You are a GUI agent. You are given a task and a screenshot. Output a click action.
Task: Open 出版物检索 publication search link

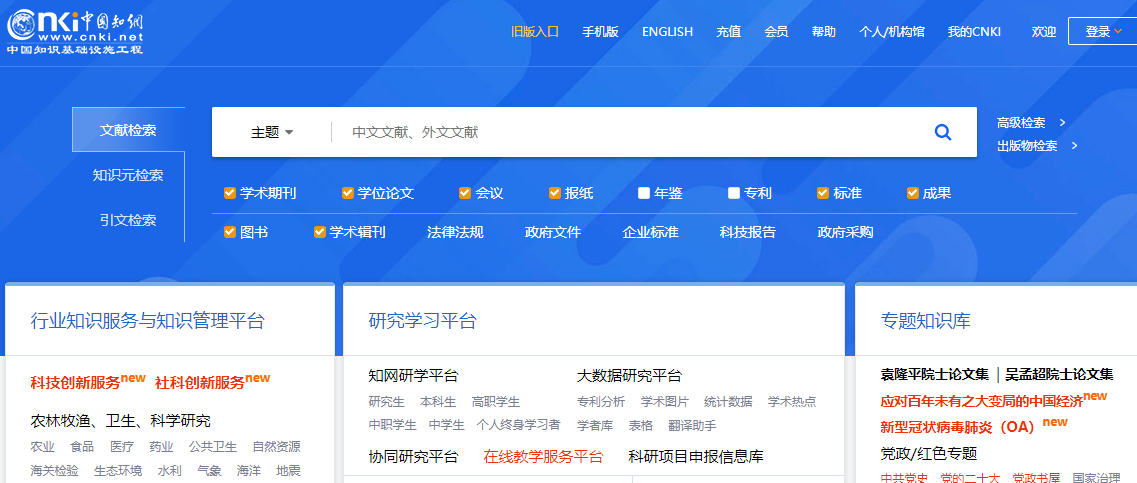(1037, 146)
